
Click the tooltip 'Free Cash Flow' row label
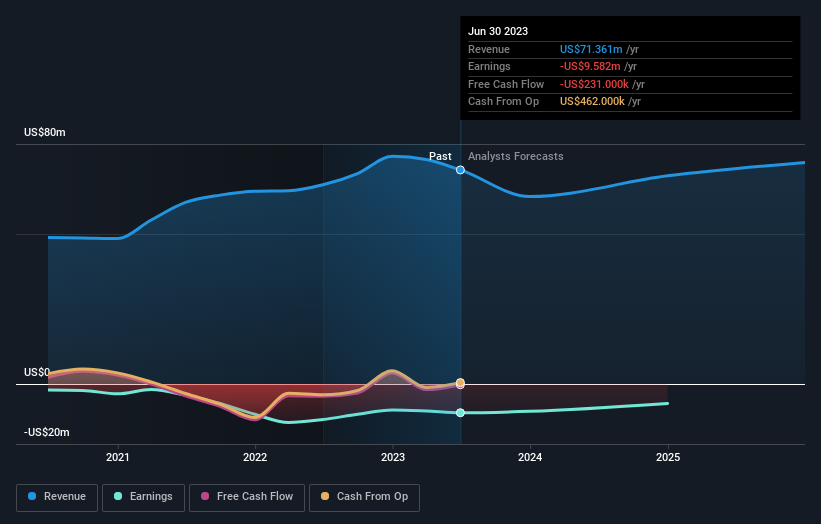tap(506, 84)
